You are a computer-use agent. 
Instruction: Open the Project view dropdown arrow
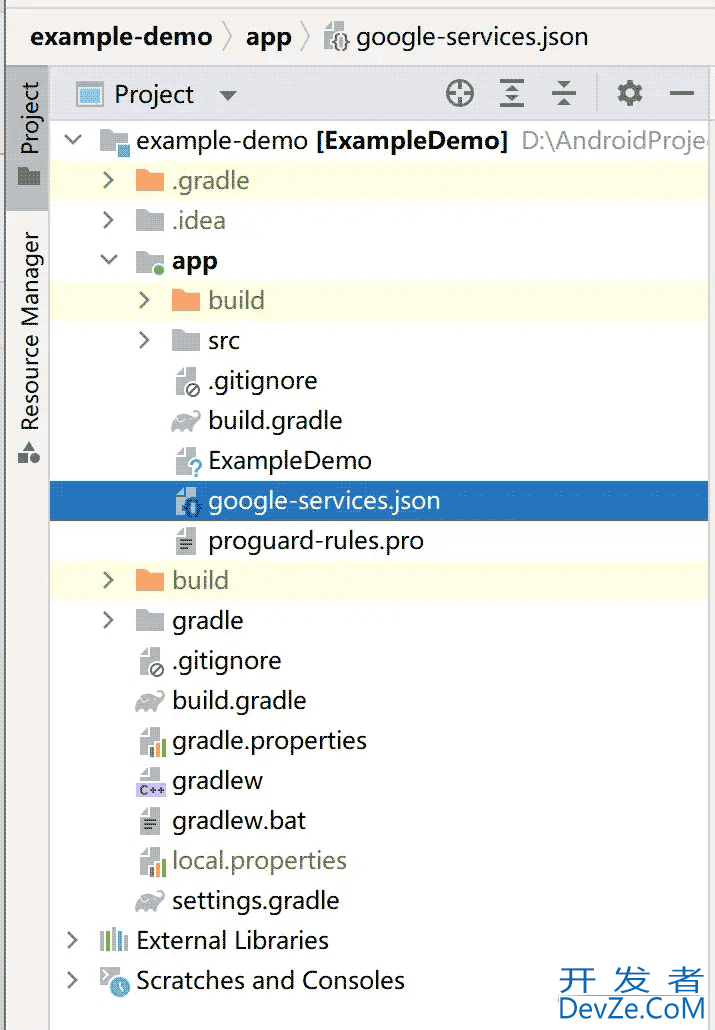(228, 95)
